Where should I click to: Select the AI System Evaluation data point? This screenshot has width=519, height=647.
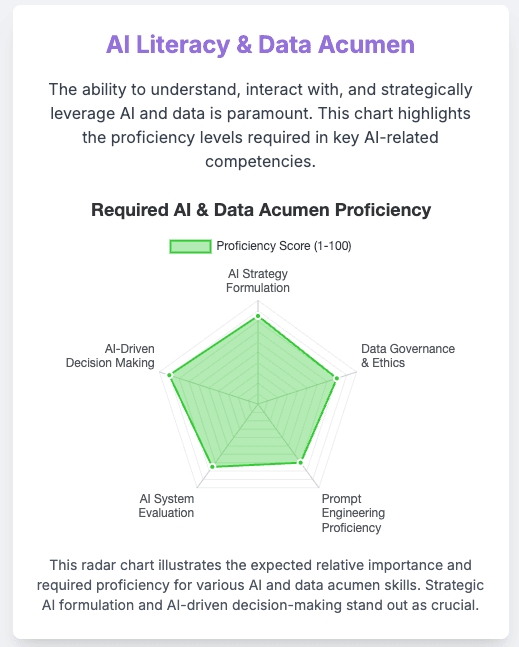[x=212, y=467]
